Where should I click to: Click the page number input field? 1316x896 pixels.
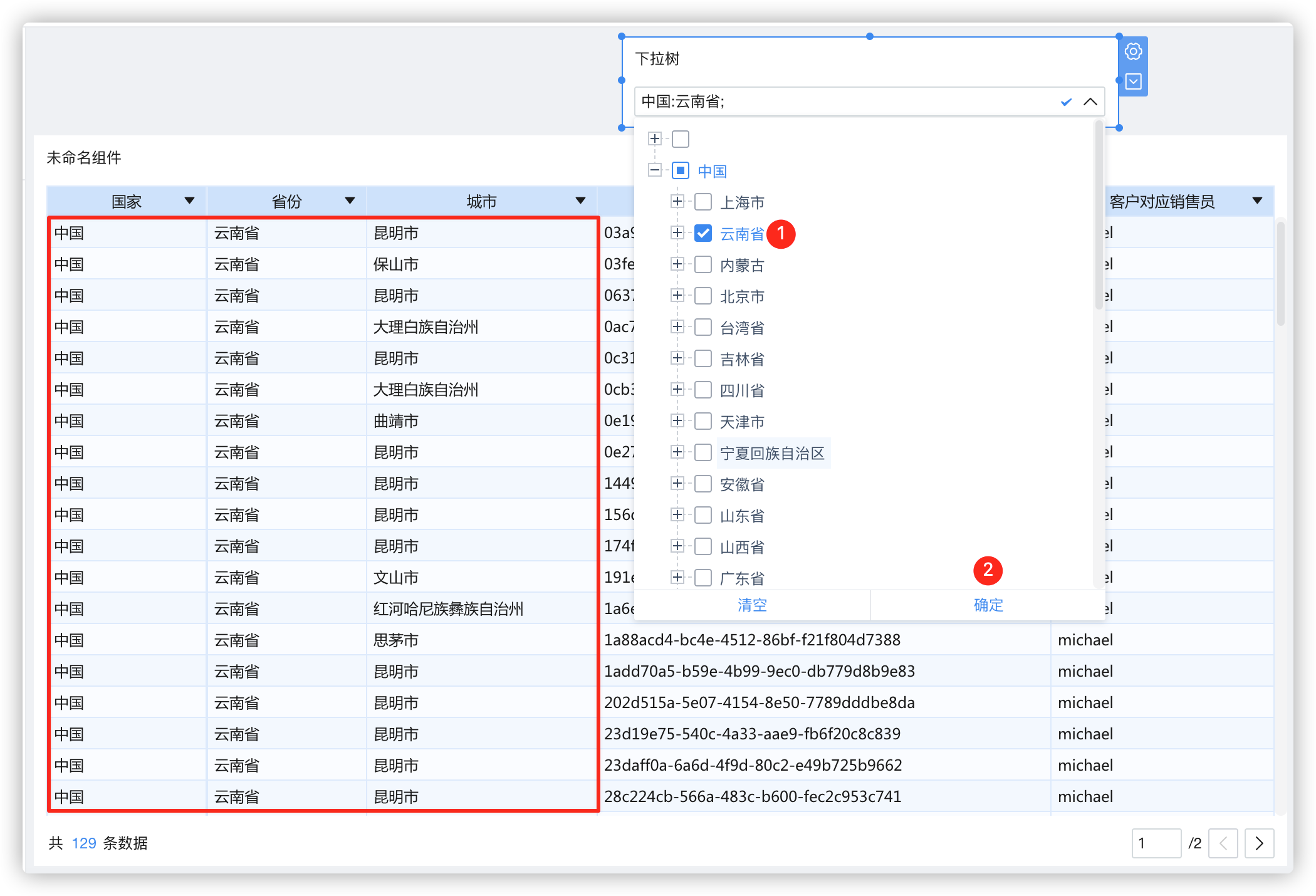pos(1156,843)
